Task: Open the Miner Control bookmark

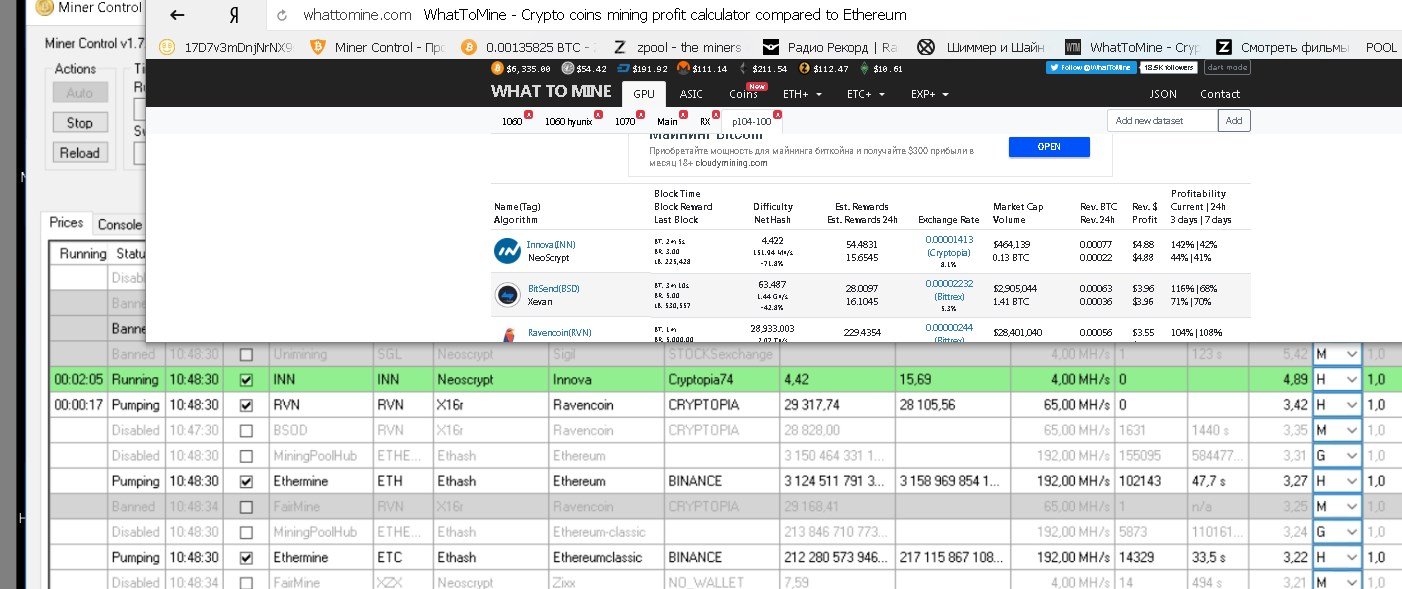Action: pos(378,47)
